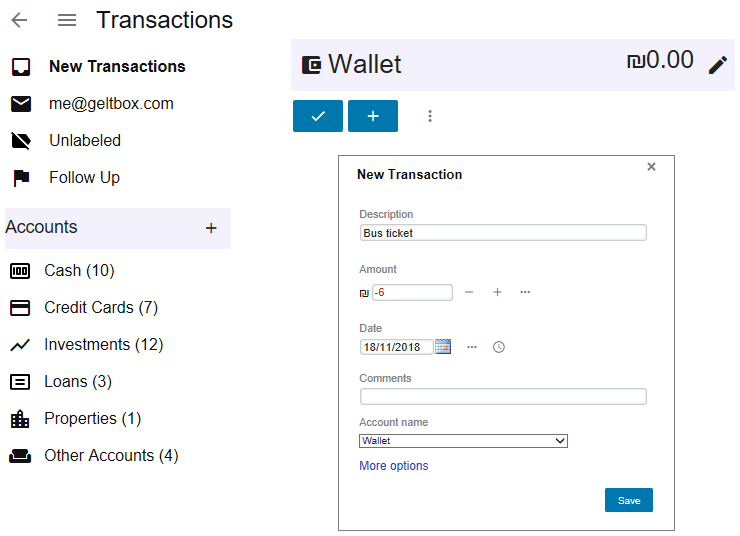The image size is (740, 536).
Task: Add a new account with plus icon
Action: pos(211,228)
